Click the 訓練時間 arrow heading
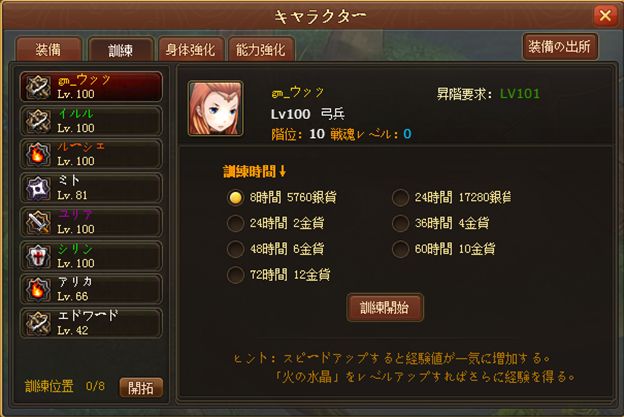This screenshot has width=624, height=417. (255, 171)
